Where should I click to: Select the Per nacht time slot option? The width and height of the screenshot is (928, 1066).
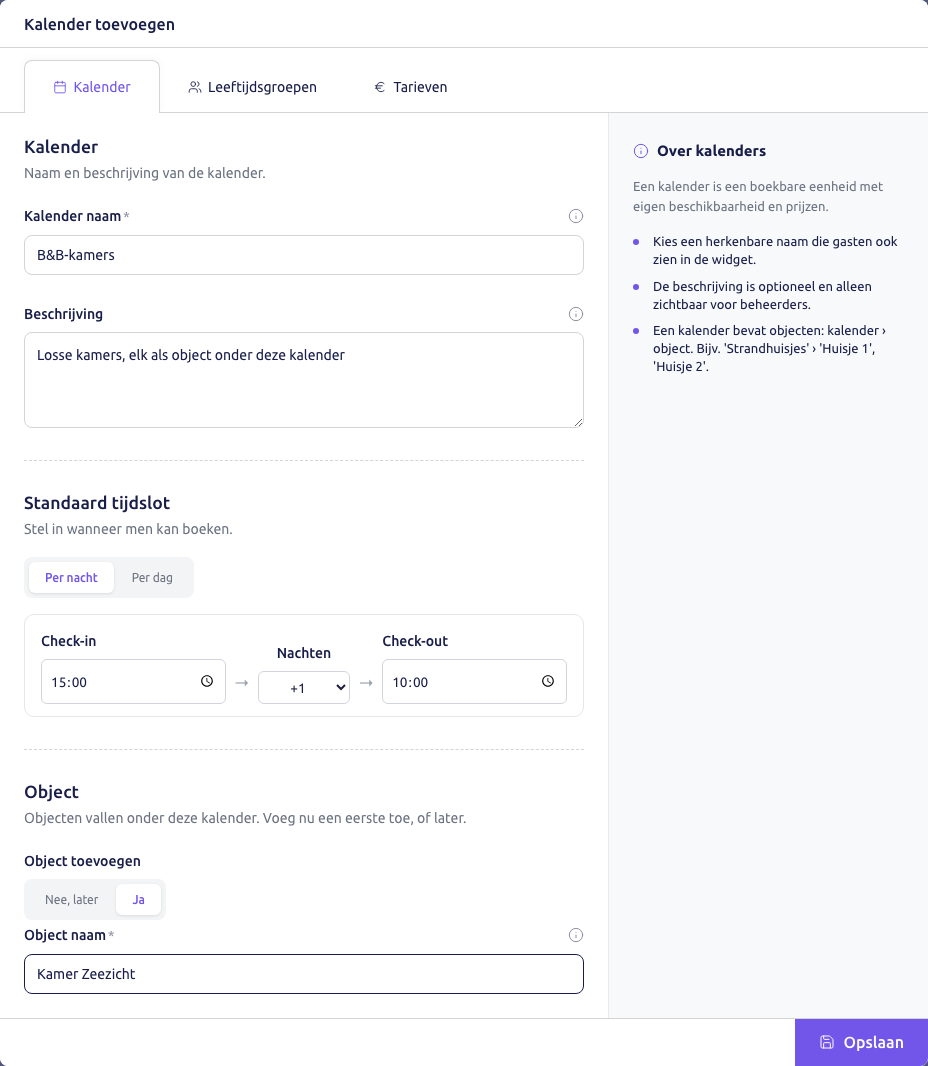click(71, 578)
